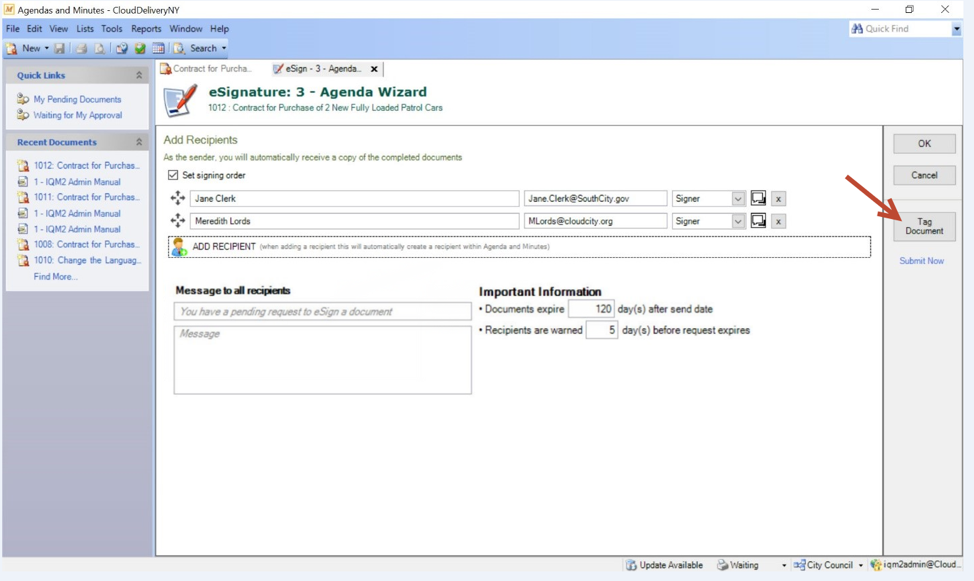Screen dimensions: 974x581
Task: Close the eSign - 3 - Agenda tab
Action: [x=374, y=69]
